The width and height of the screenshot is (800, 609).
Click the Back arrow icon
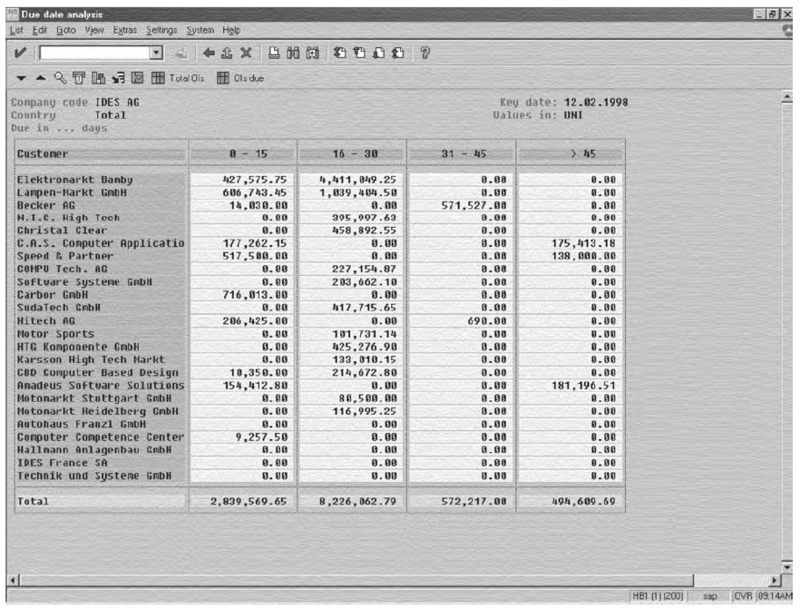pos(209,53)
